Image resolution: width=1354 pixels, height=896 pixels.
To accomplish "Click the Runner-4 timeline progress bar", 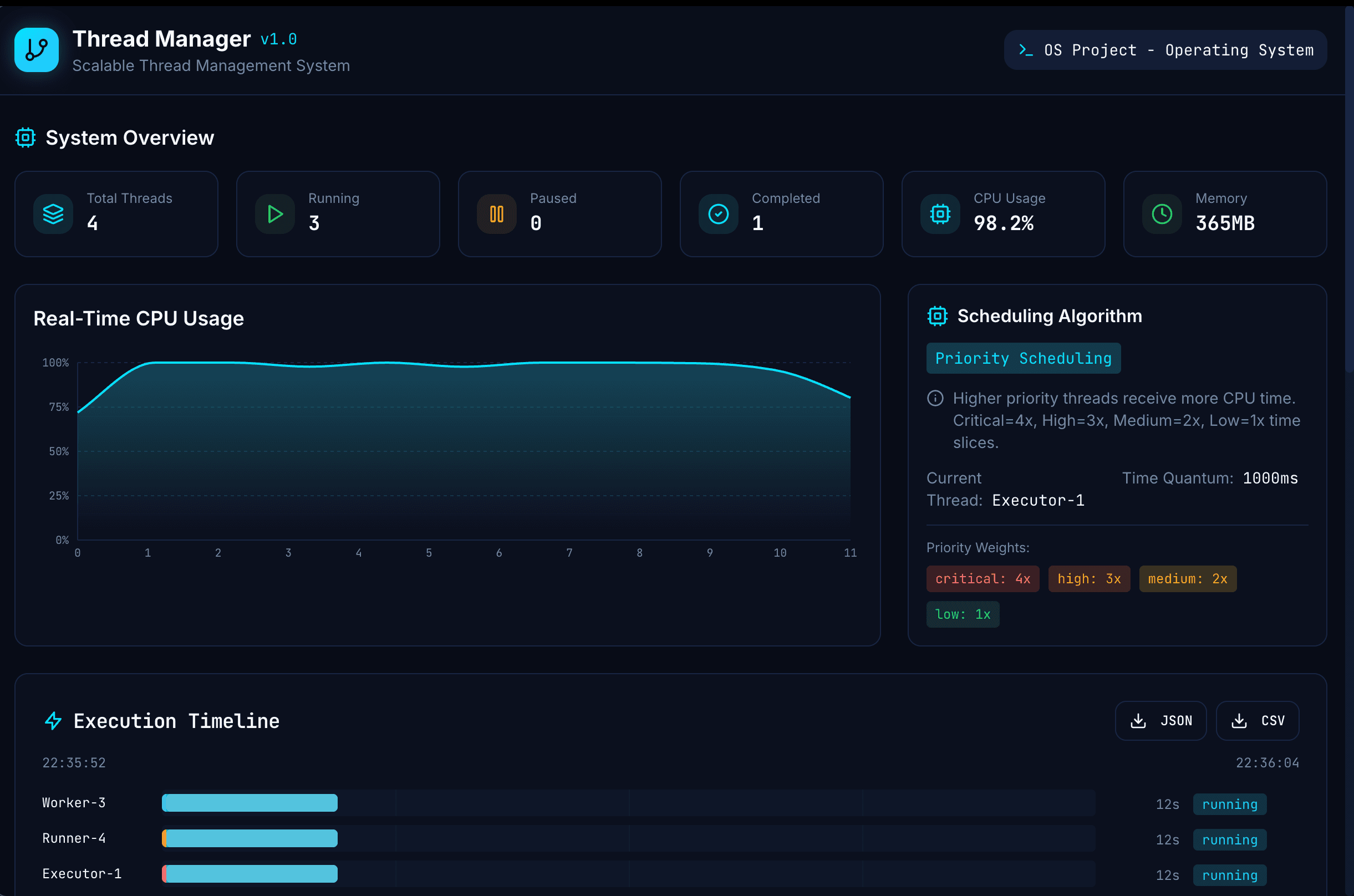I will (x=250, y=838).
